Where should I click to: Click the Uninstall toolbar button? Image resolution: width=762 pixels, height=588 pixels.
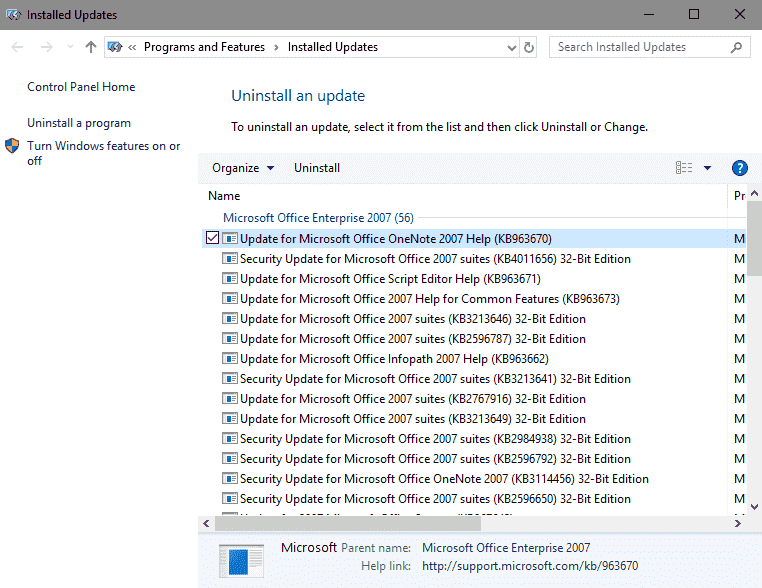(317, 168)
